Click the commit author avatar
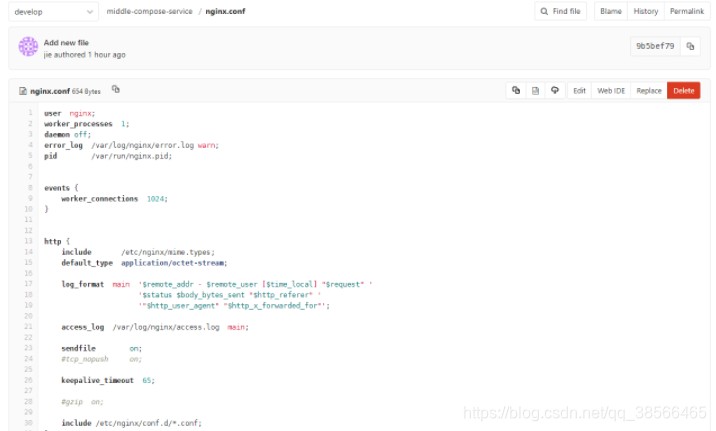The width and height of the screenshot is (716, 431). [28, 47]
